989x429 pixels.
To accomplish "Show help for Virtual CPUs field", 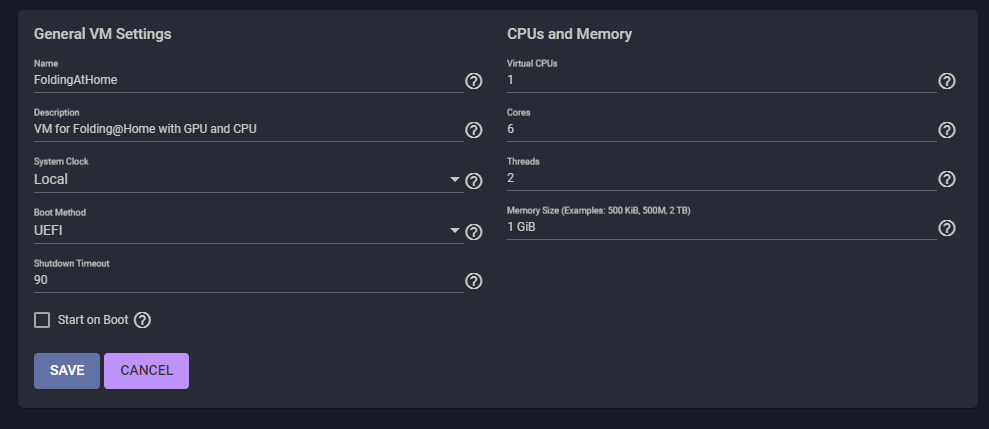I will pos(947,81).
